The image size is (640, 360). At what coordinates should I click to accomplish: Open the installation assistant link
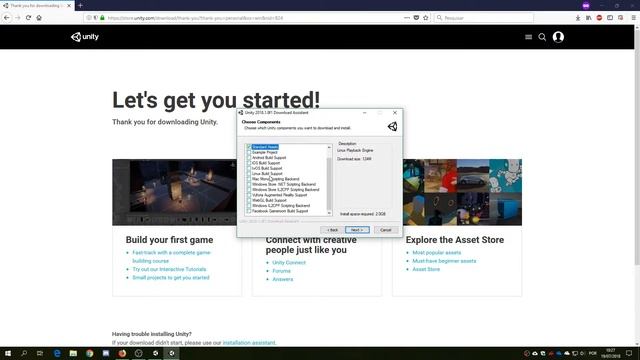pos(249,343)
